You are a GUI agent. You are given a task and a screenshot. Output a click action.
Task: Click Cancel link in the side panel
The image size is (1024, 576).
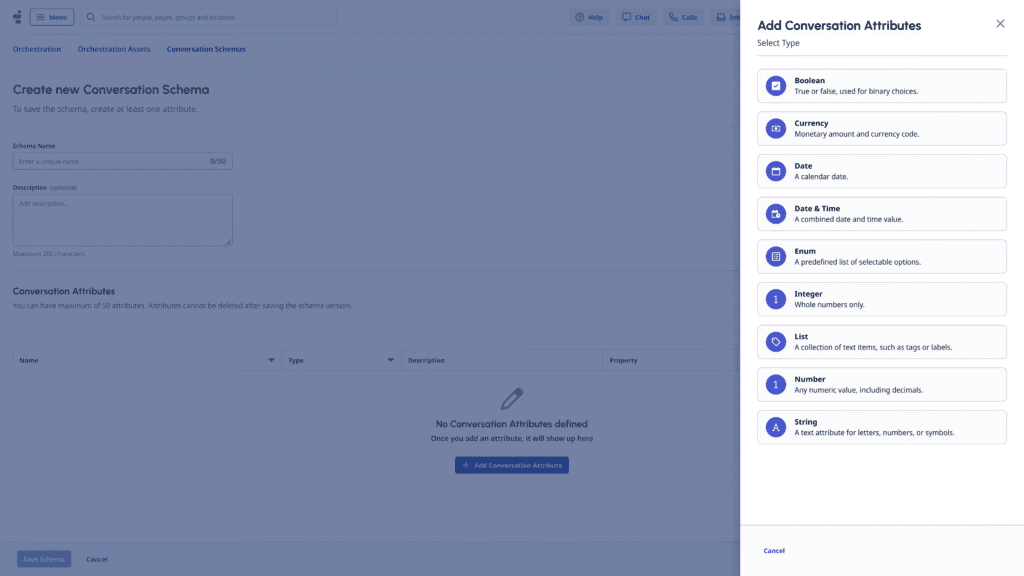774,551
